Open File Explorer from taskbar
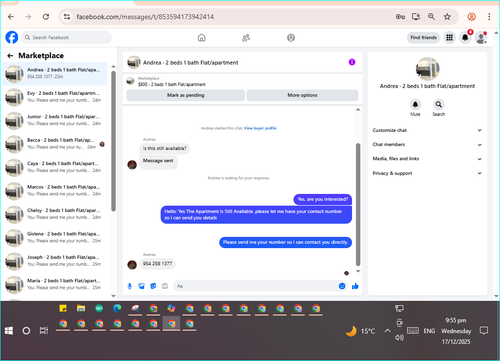Image resolution: width=500 pixels, height=361 pixels. click(81, 308)
